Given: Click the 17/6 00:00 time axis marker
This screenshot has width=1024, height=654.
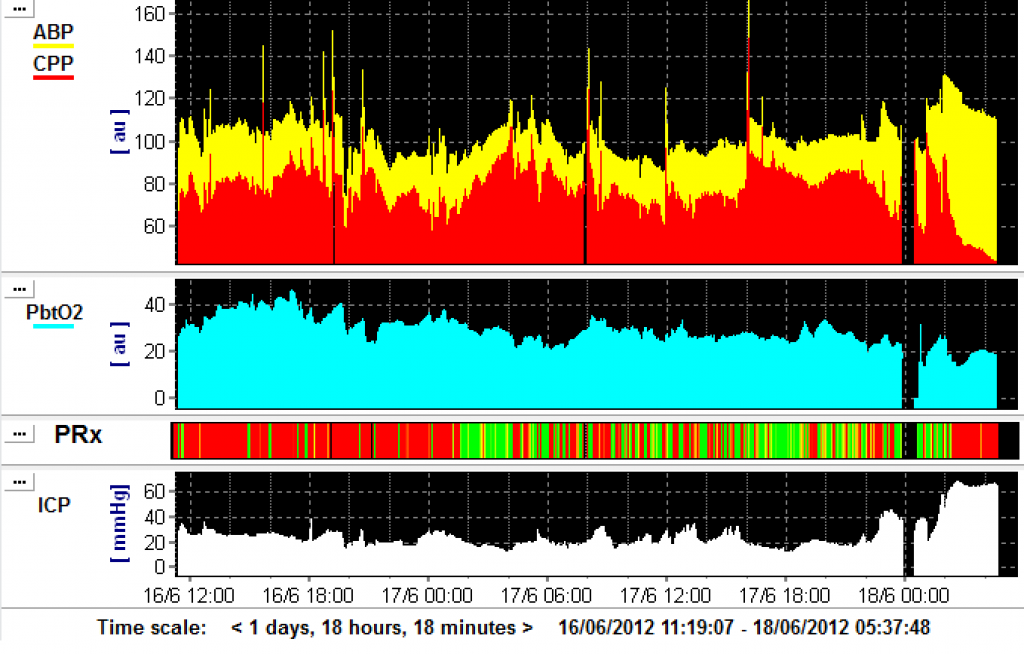Looking at the screenshot, I should click(x=428, y=596).
